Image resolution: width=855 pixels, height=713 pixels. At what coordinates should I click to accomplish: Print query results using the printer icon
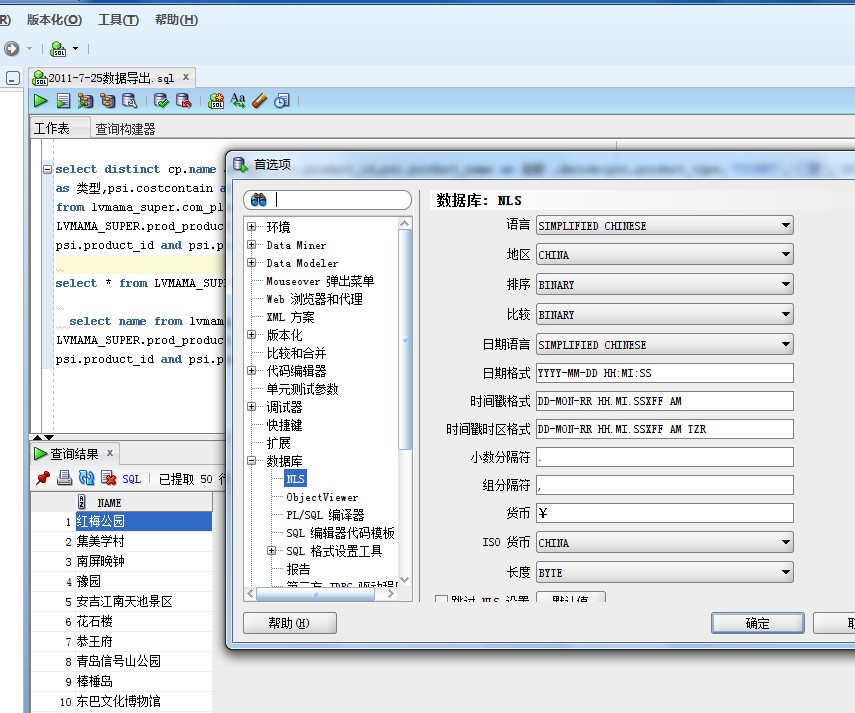pos(63,477)
